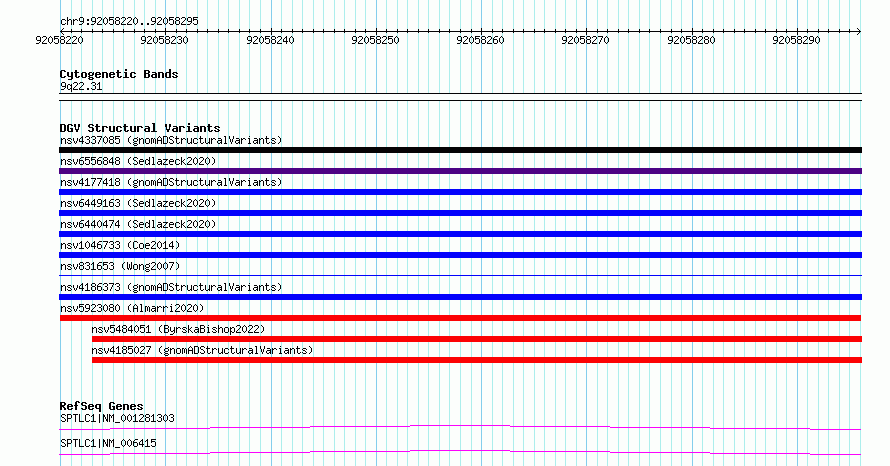The height and width of the screenshot is (466, 890).
Task: Open transcript SPTLC1|NM_006415 label
Action: 108,443
